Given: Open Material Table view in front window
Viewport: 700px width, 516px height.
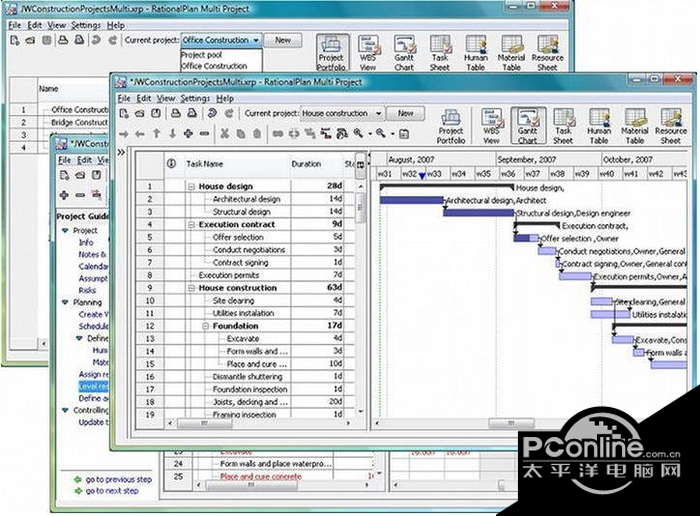Looking at the screenshot, I should 634,126.
